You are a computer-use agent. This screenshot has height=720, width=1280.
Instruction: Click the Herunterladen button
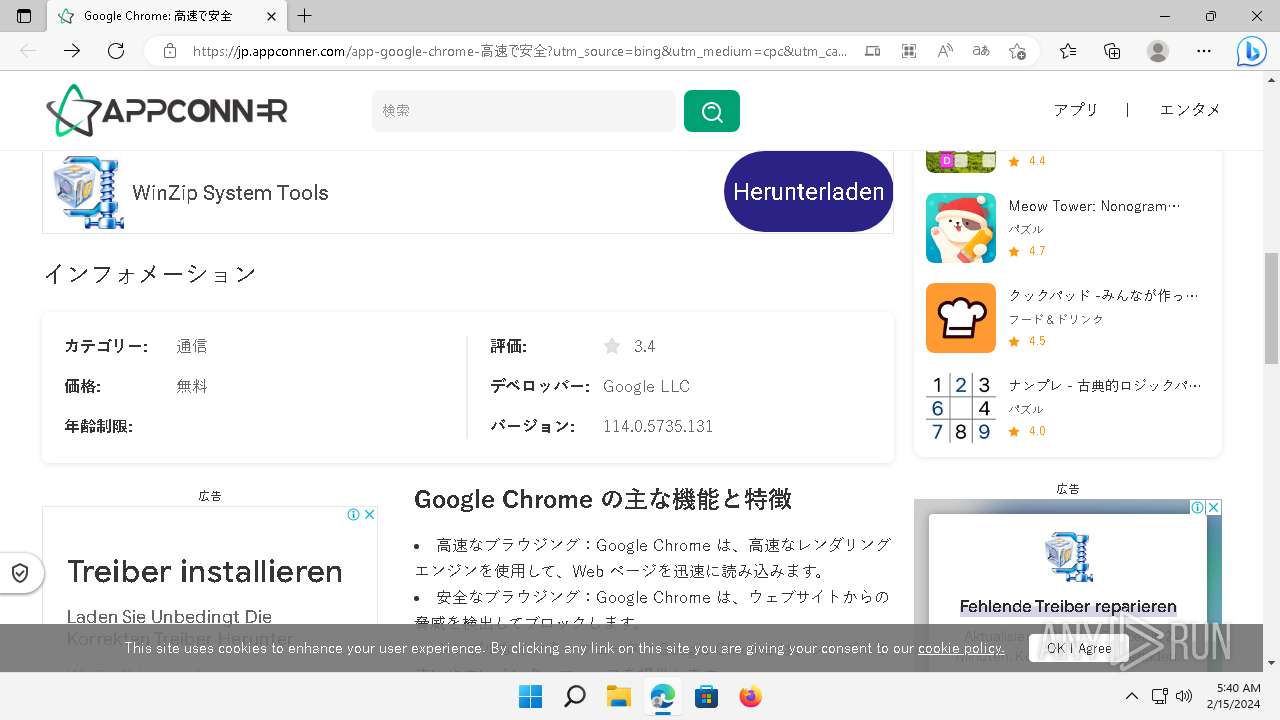tap(808, 191)
